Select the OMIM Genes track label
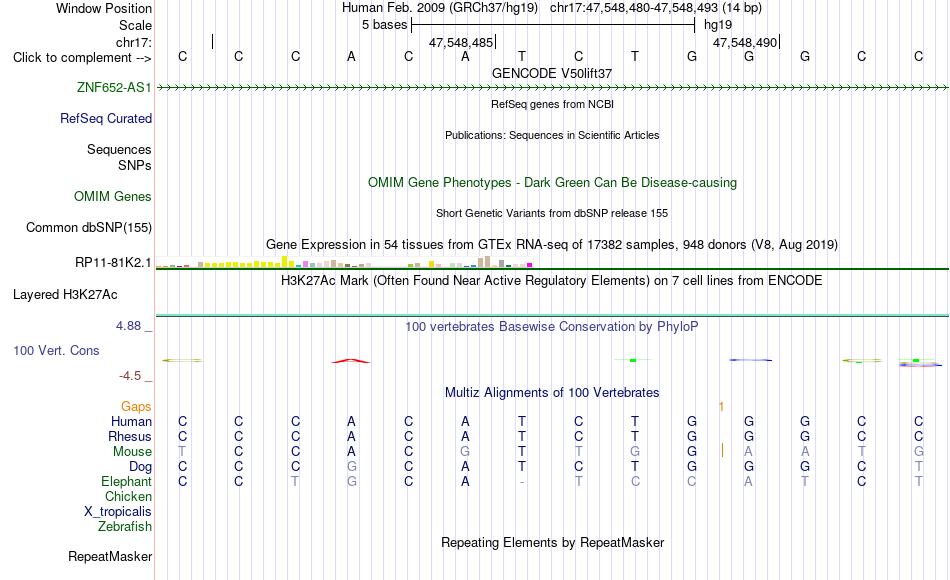The image size is (950, 580). [113, 196]
